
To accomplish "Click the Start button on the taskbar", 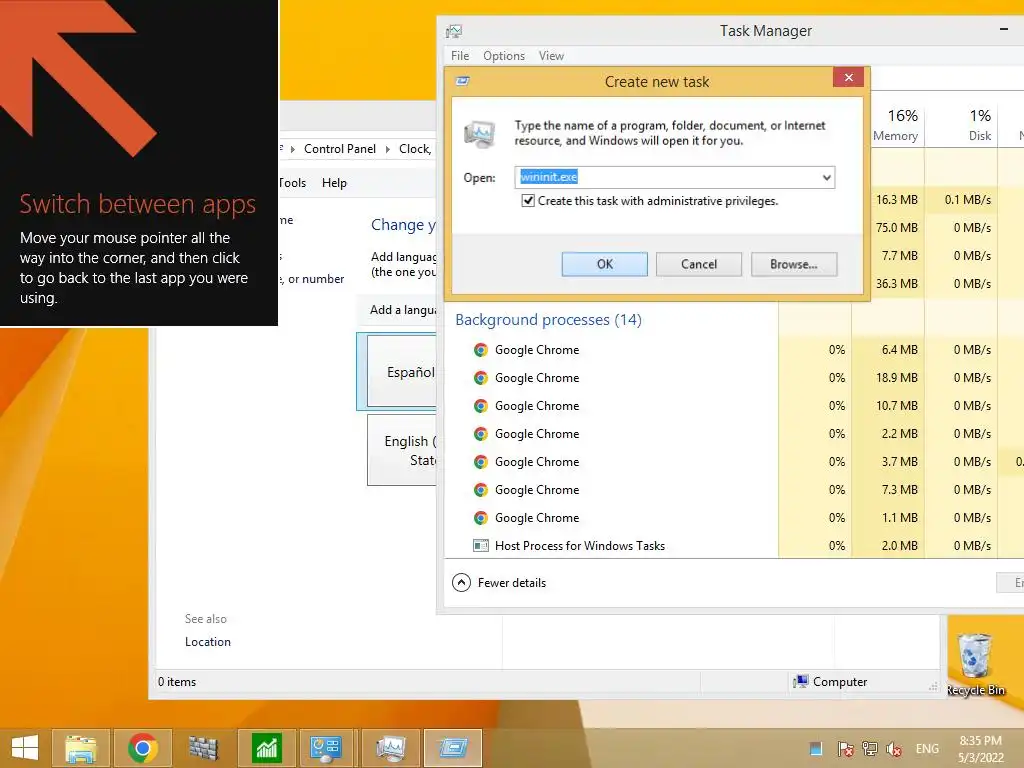I will [x=25, y=748].
